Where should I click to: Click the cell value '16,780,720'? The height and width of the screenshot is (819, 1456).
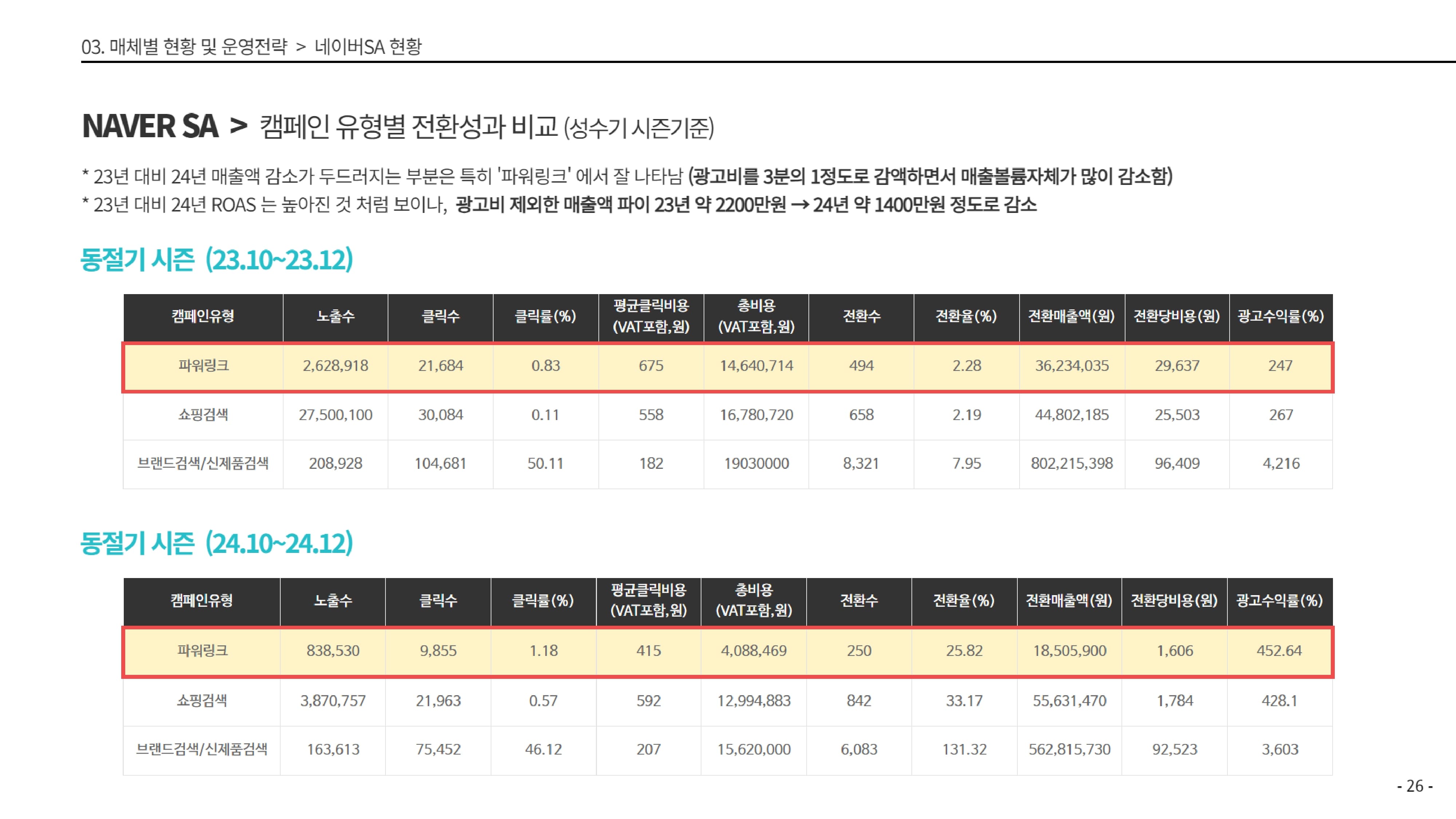pyautogui.click(x=756, y=415)
